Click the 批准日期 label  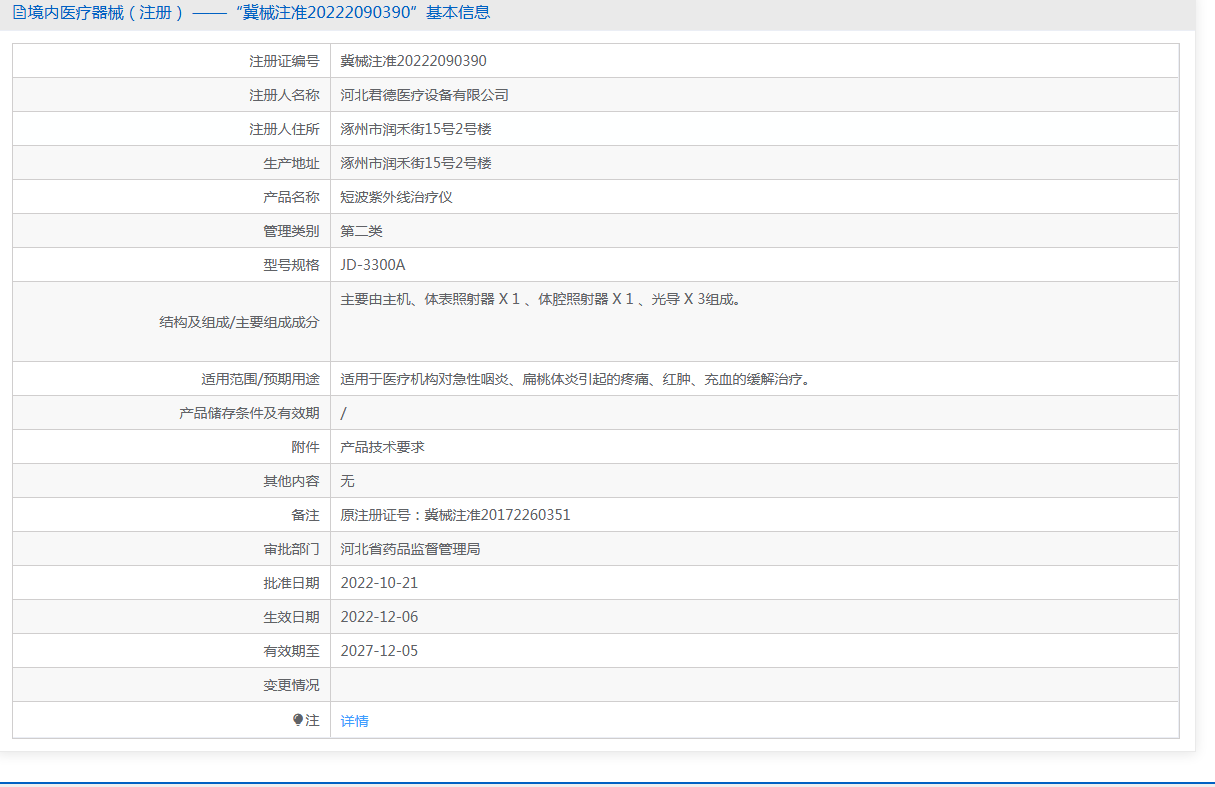[x=291, y=583]
